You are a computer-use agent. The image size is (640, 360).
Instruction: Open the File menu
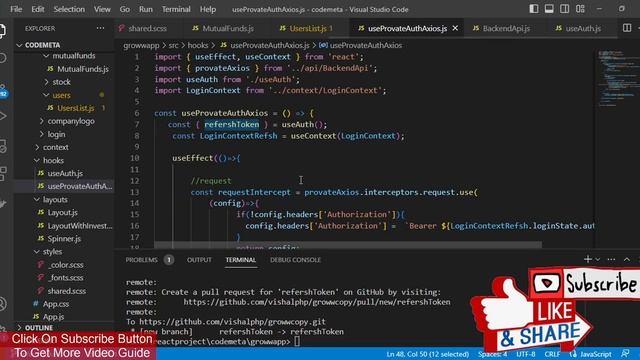[x=16, y=9]
